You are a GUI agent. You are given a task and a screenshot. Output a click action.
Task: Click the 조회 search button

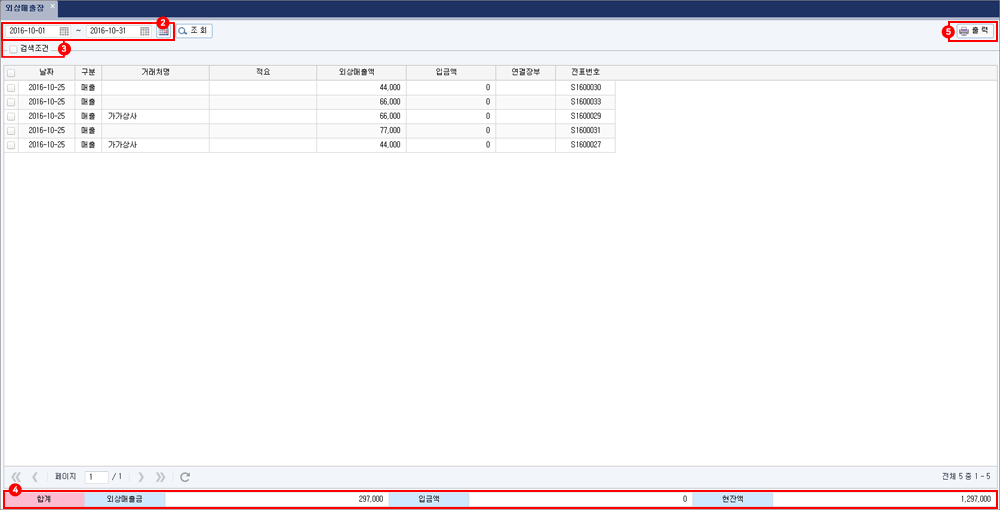point(195,31)
